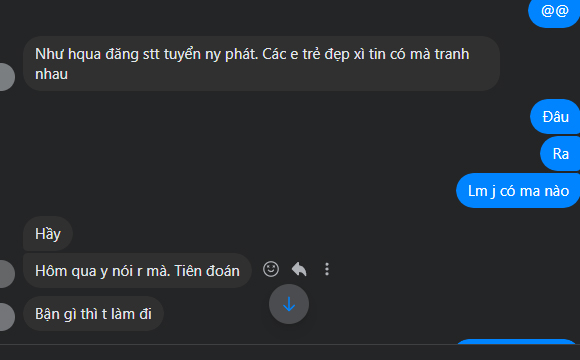This screenshot has width=580, height=360.
Task: Click the words 'tranh' at message line end
Action: coord(452,54)
